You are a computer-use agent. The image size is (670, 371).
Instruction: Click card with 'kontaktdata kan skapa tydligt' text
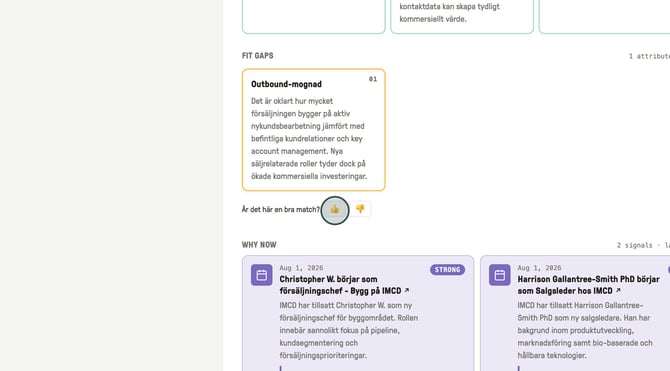[462, 16]
